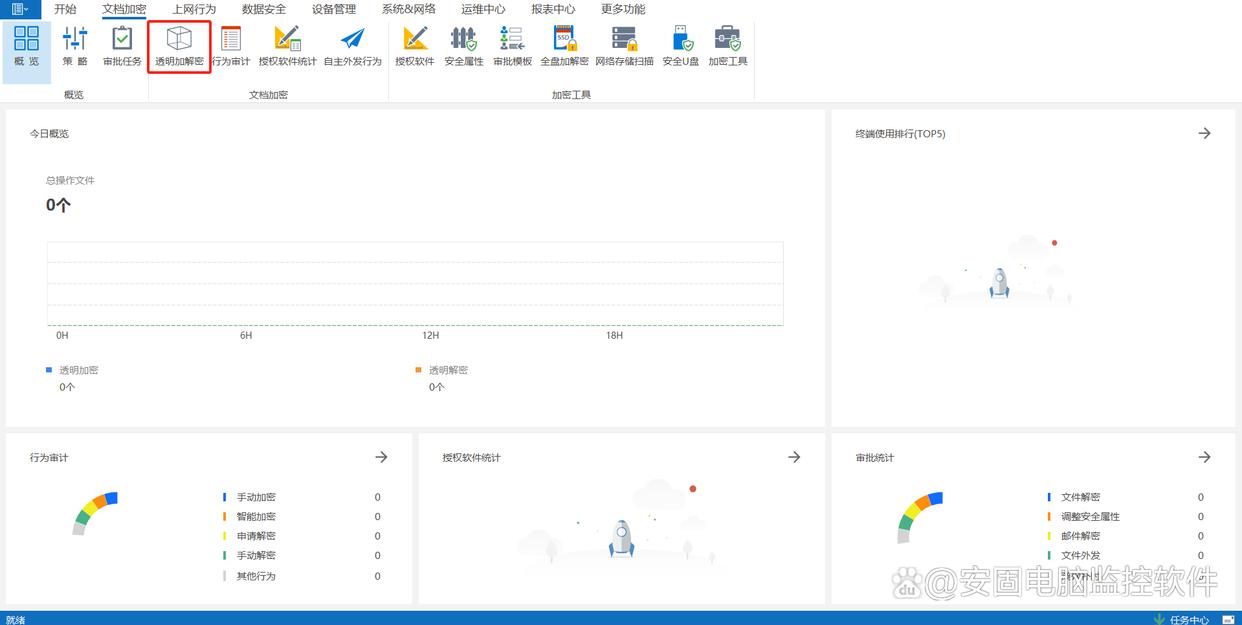Switch to the 上网行为 tab
This screenshot has height=625, width=1242.
(194, 9)
